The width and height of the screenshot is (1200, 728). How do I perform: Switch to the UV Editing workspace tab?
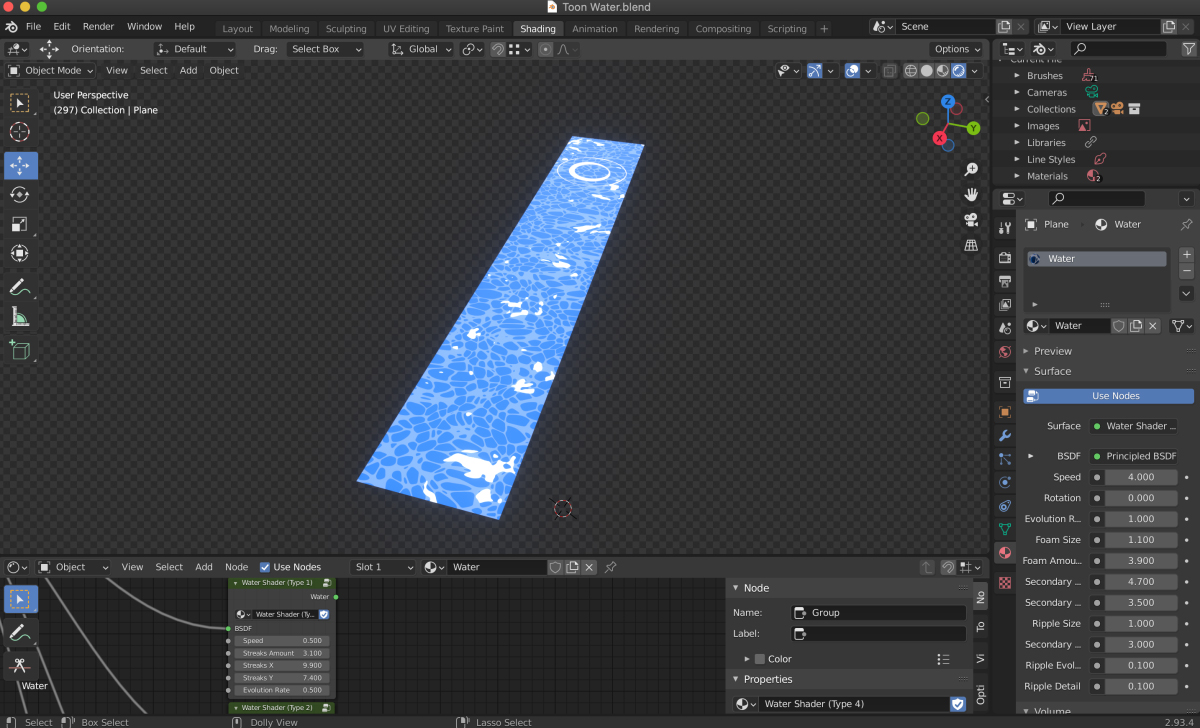point(406,29)
